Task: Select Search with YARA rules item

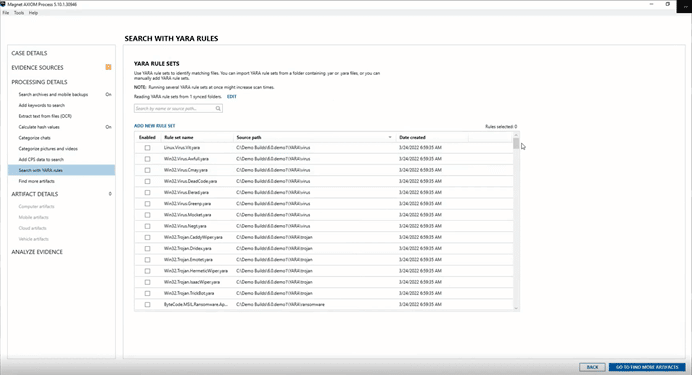Action: point(61,170)
